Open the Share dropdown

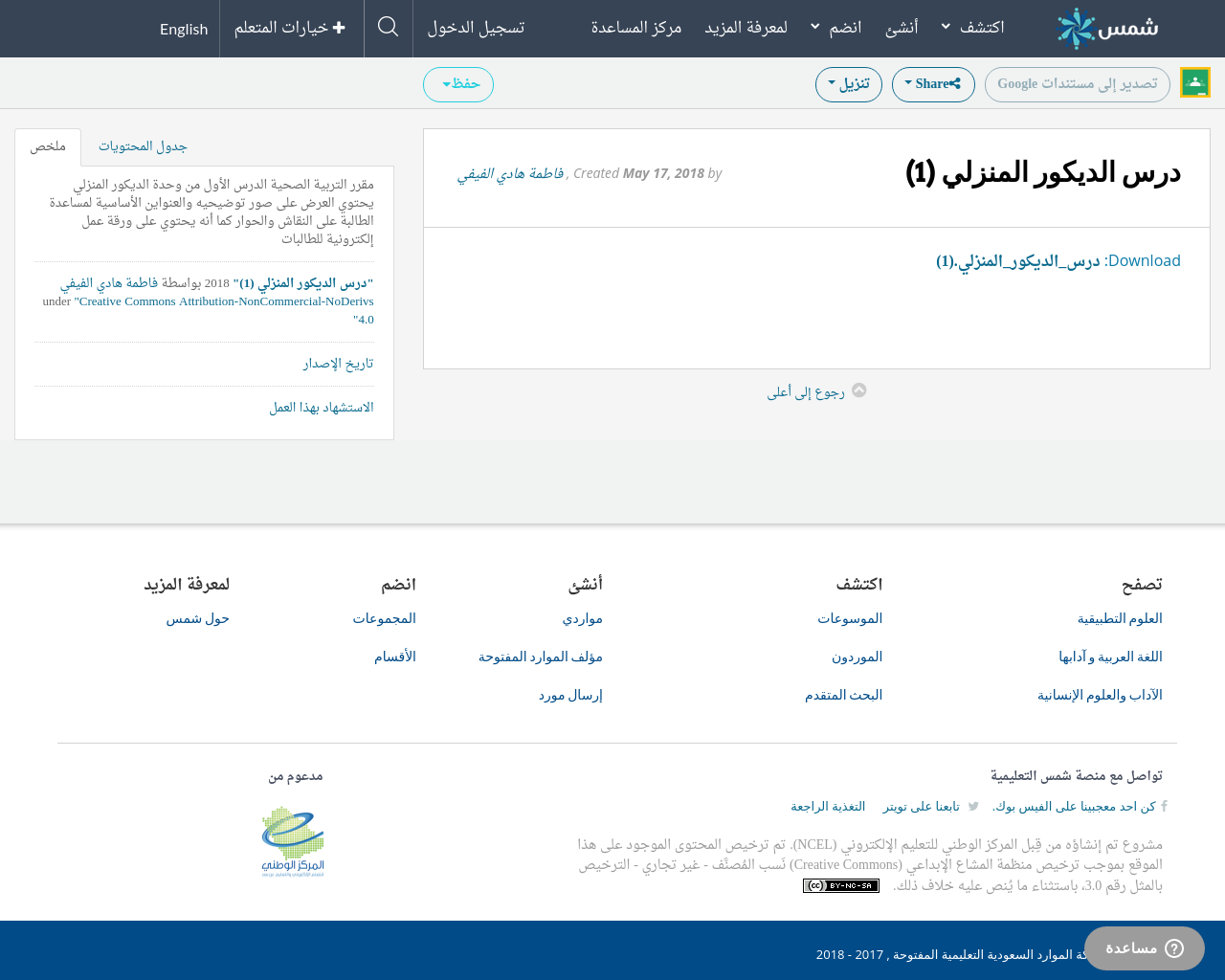tap(933, 84)
